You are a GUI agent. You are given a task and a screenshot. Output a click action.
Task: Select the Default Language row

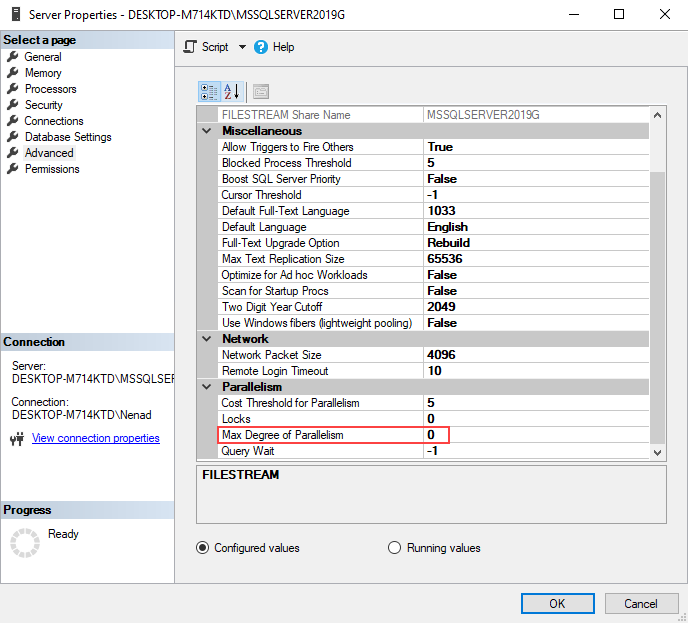(x=433, y=227)
